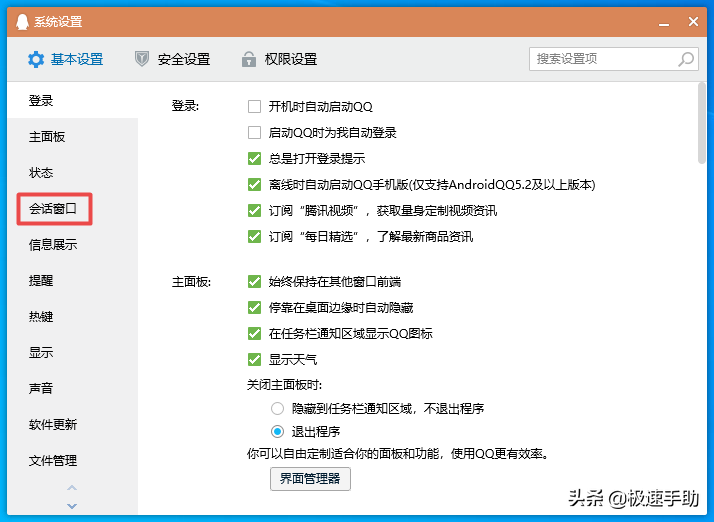
Task: Uncheck 始终保持在其他窗口前端
Action: (254, 281)
